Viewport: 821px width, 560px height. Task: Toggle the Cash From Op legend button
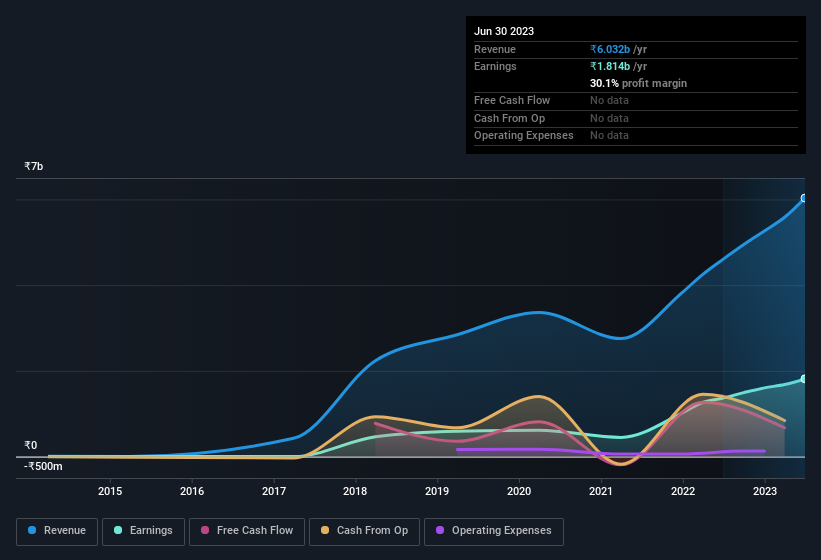(x=364, y=531)
